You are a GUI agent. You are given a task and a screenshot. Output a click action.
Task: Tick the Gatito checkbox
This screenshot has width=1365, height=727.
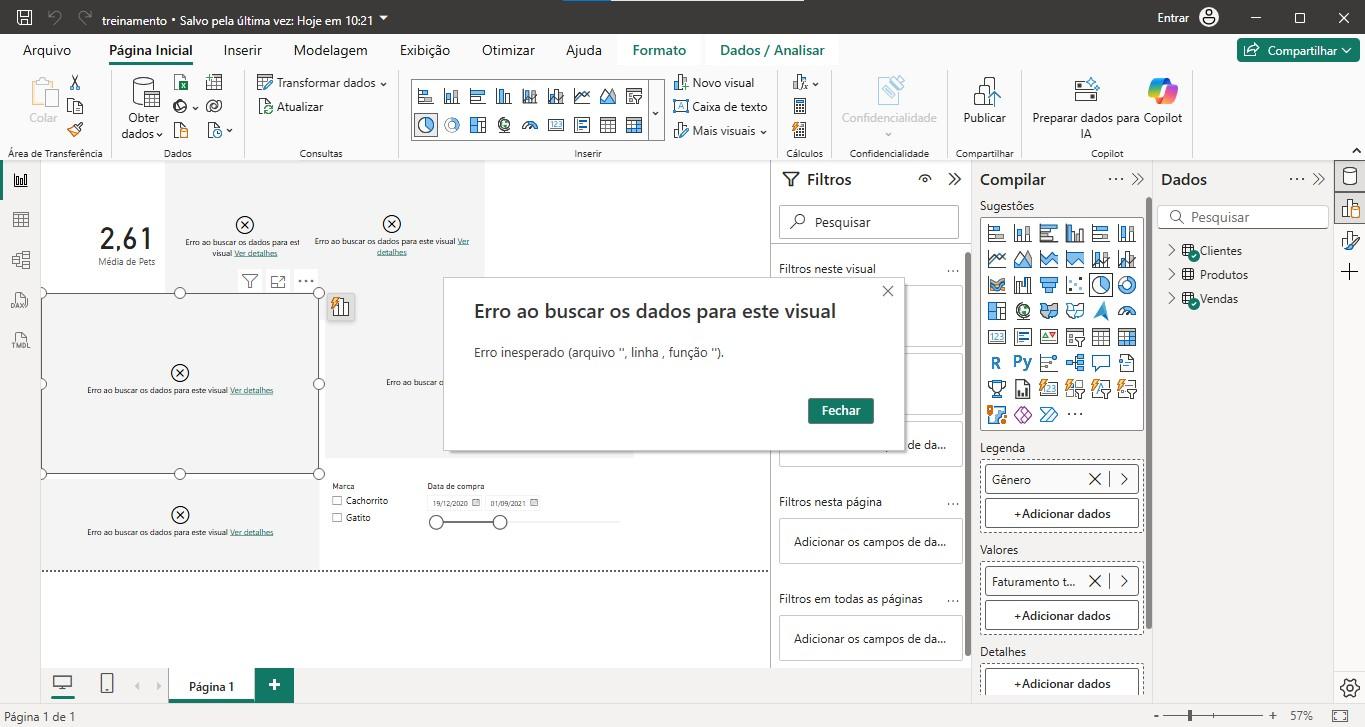[x=338, y=518]
